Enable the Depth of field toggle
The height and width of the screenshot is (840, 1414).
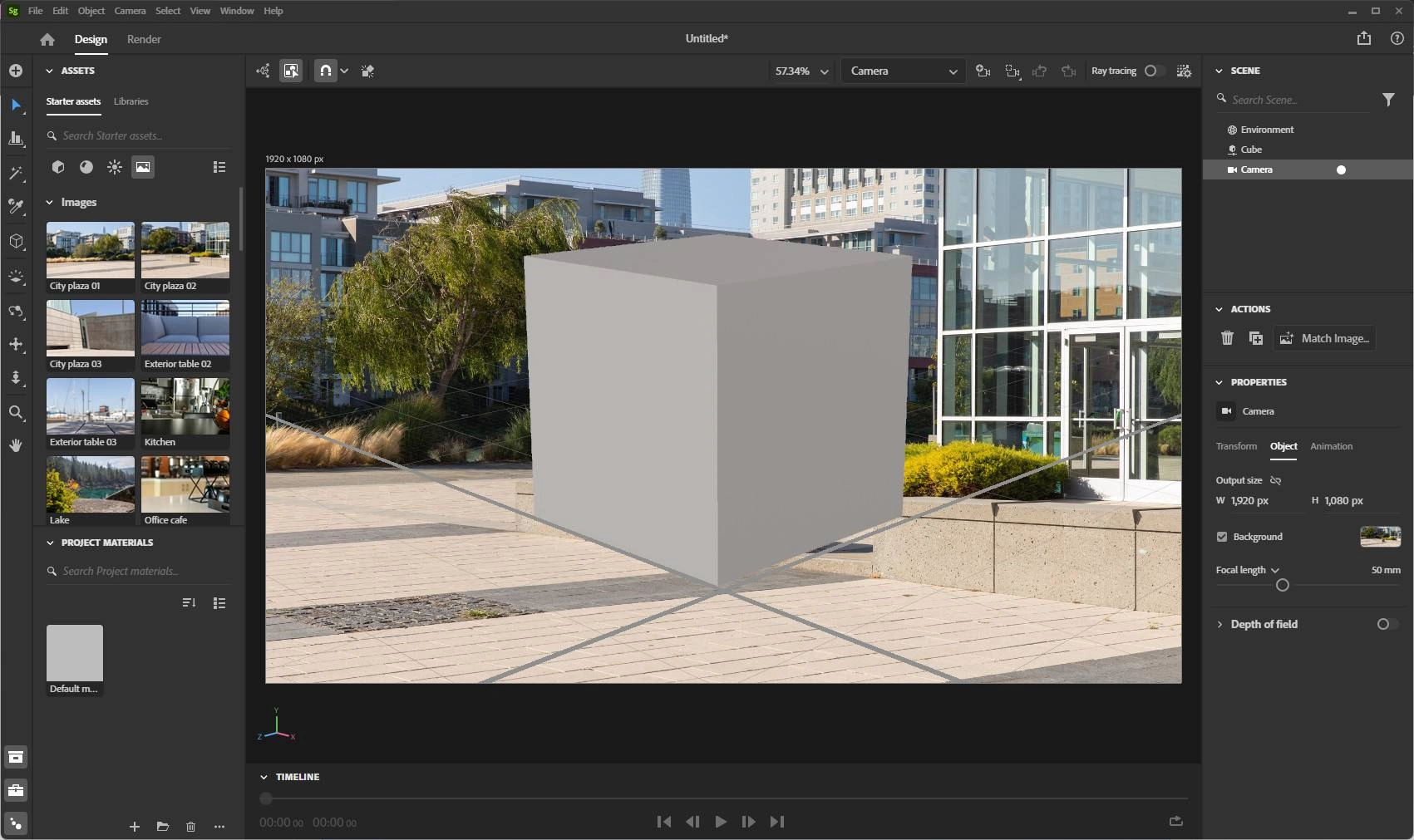[x=1387, y=624]
